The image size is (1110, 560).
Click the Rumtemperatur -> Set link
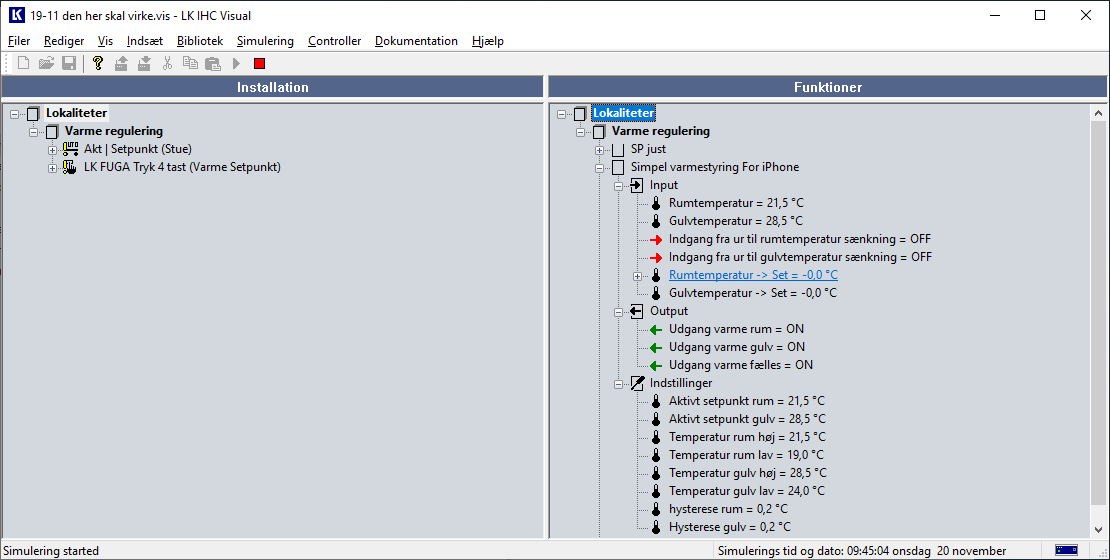[753, 275]
